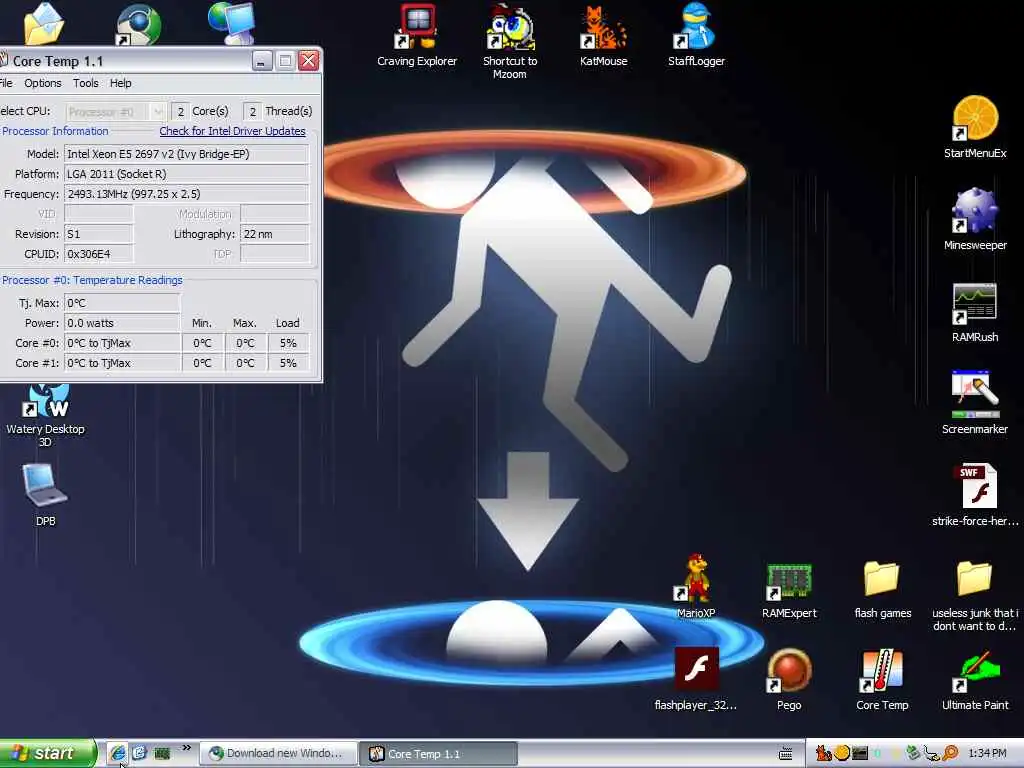Click the Start button

(48, 754)
